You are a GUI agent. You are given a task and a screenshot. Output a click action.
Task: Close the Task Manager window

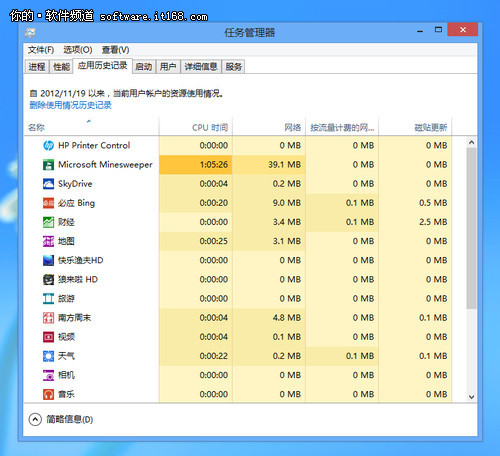463,30
